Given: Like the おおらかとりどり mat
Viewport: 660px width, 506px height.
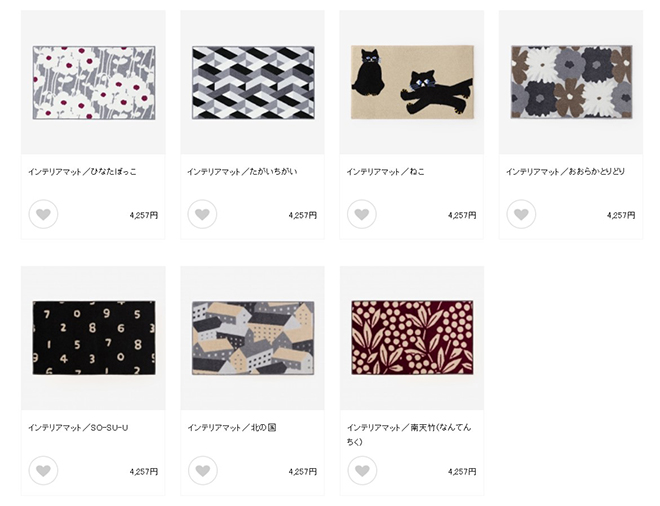Looking at the screenshot, I should coord(521,214).
